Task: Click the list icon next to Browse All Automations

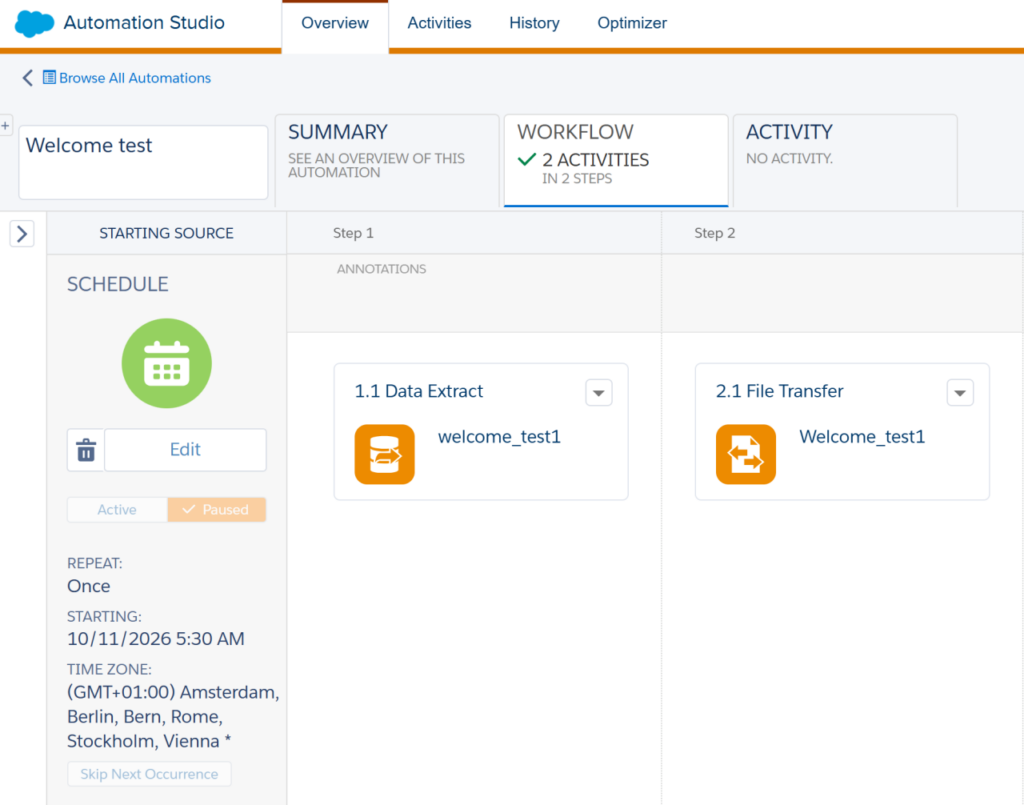Action: [49, 78]
